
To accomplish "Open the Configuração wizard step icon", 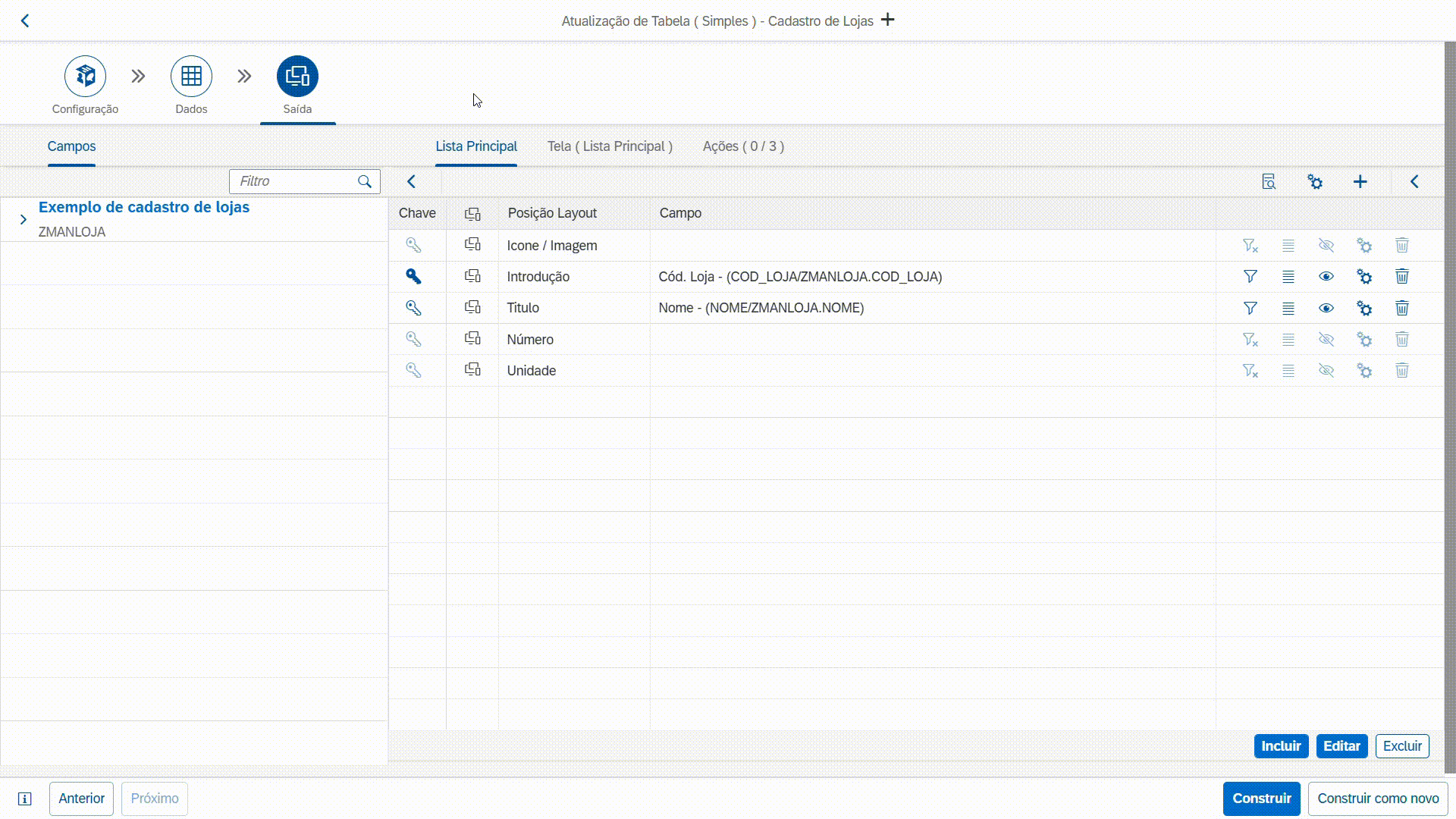I will pyautogui.click(x=85, y=76).
